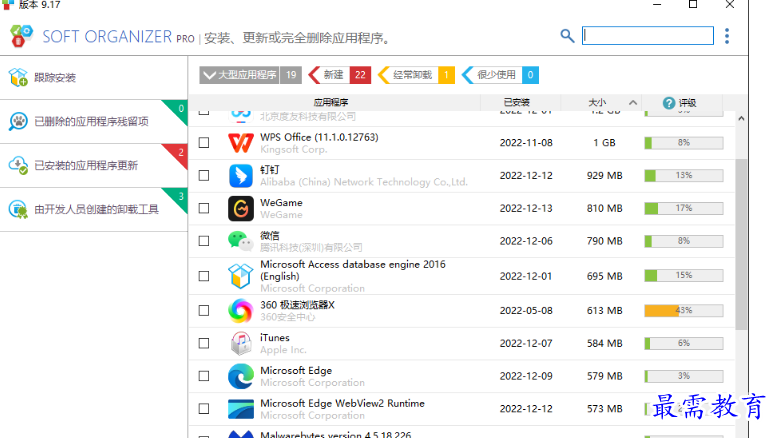The image size is (774, 438).
Task: Click the 跟踪安装 box icon
Action: pos(18,78)
